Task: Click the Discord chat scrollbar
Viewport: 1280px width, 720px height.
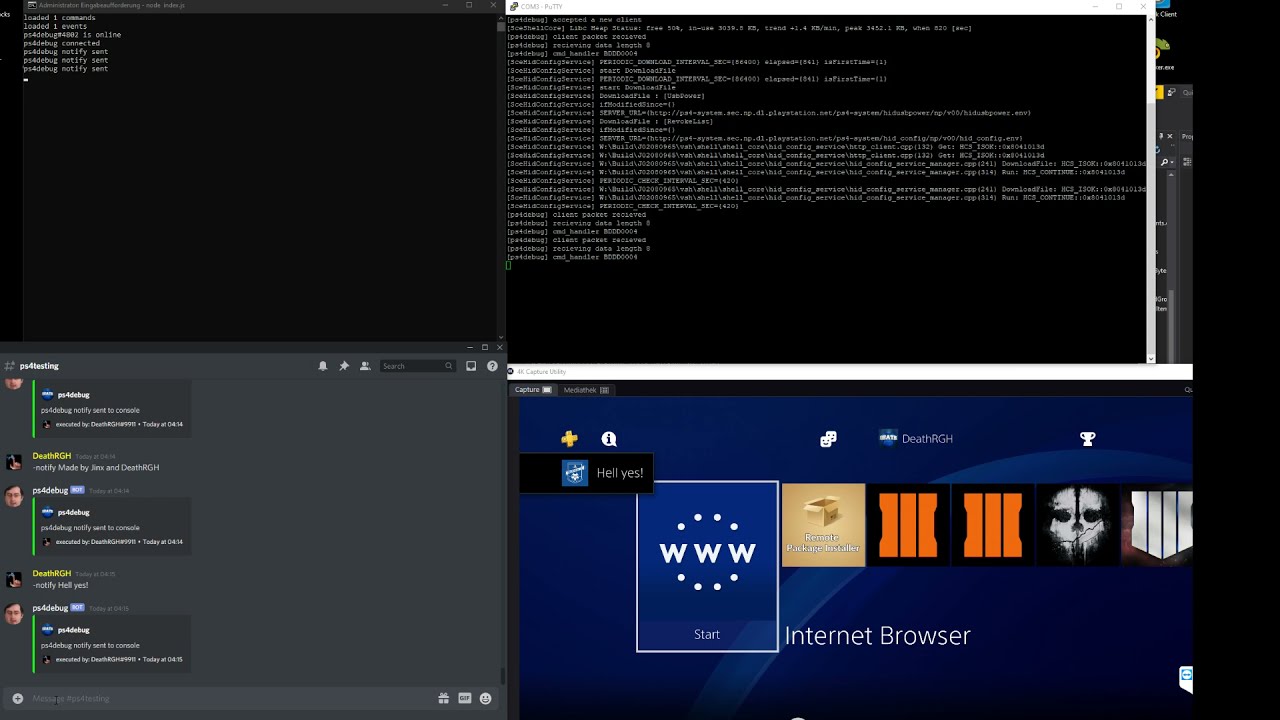Action: 502,677
